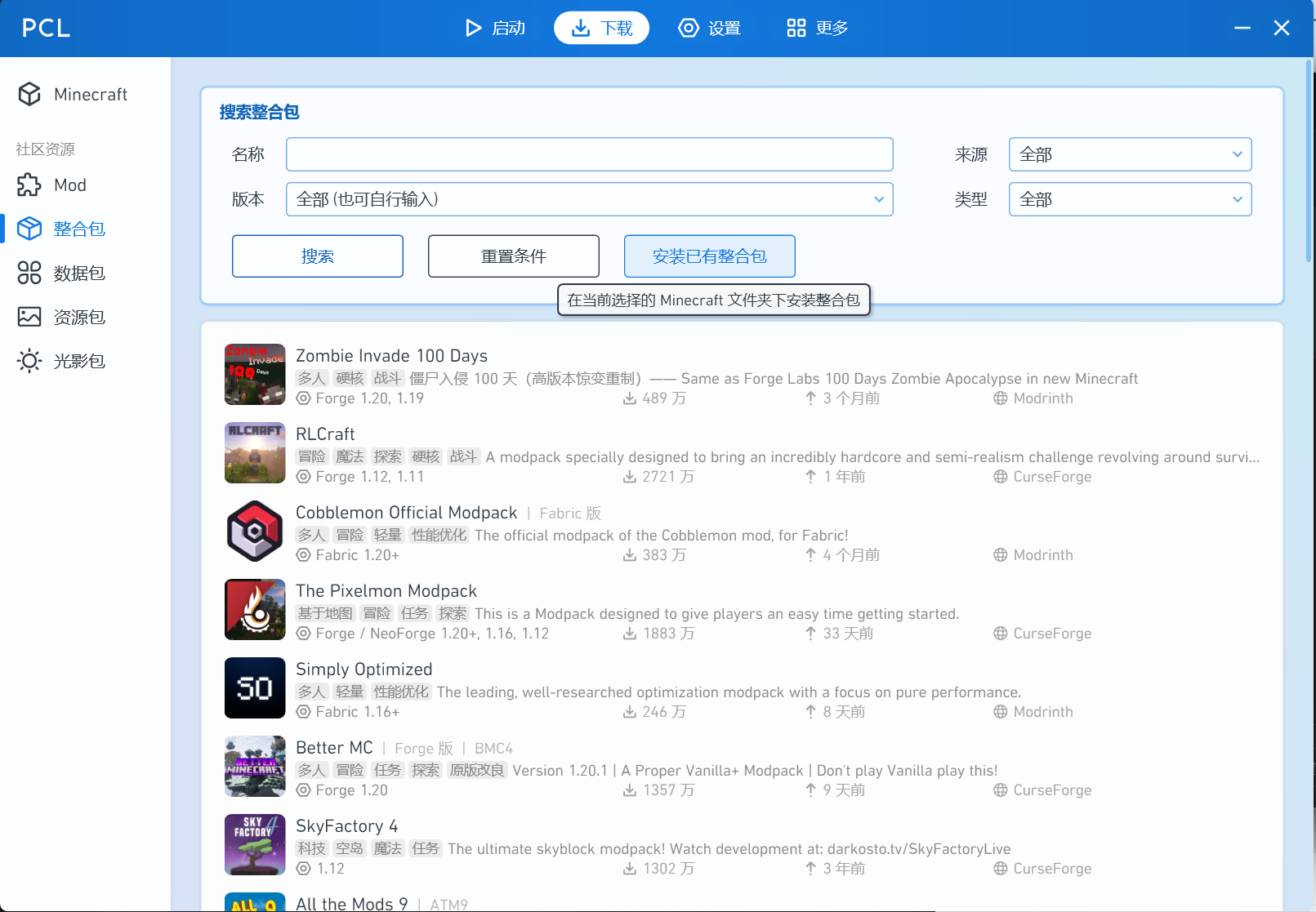The width and height of the screenshot is (1316, 912).
Task: Focus the 名称 name search field
Action: (x=589, y=154)
